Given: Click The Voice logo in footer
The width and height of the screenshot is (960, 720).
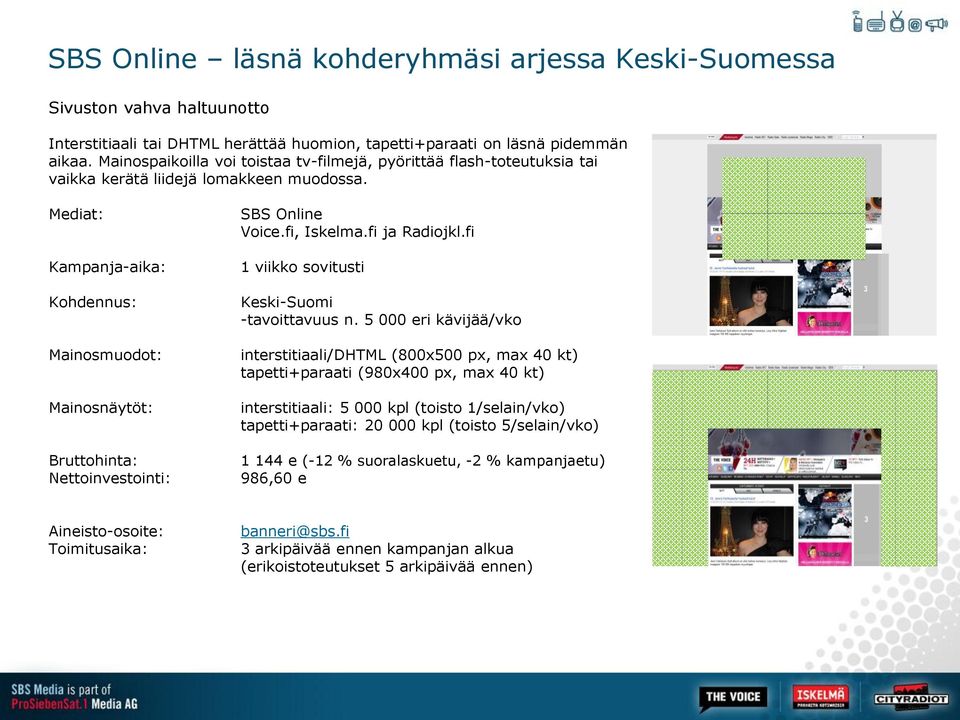Looking at the screenshot, I should point(733,697).
